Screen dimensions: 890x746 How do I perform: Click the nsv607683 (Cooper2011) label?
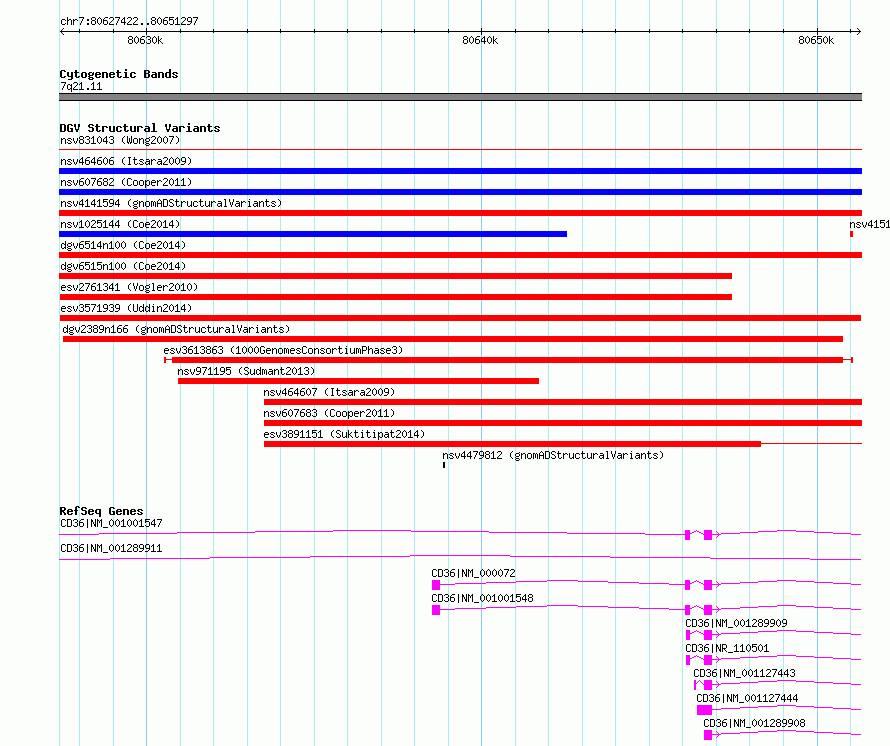329,413
